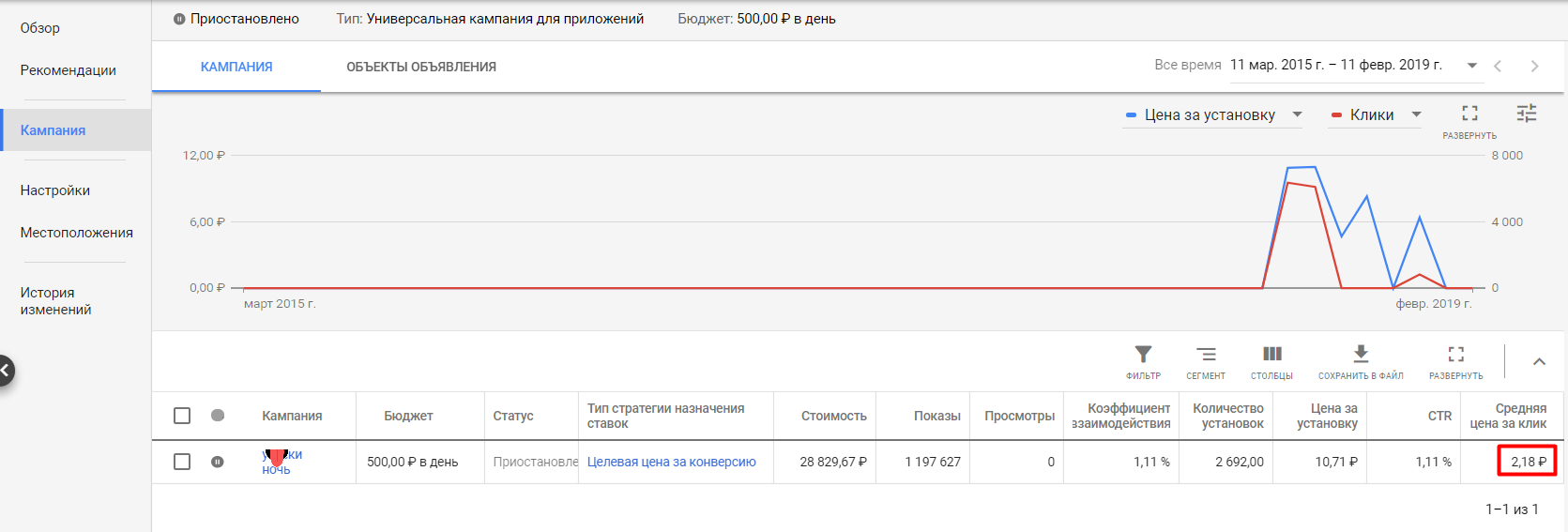
Task: Open the Filter tool icon
Action: point(1143,354)
